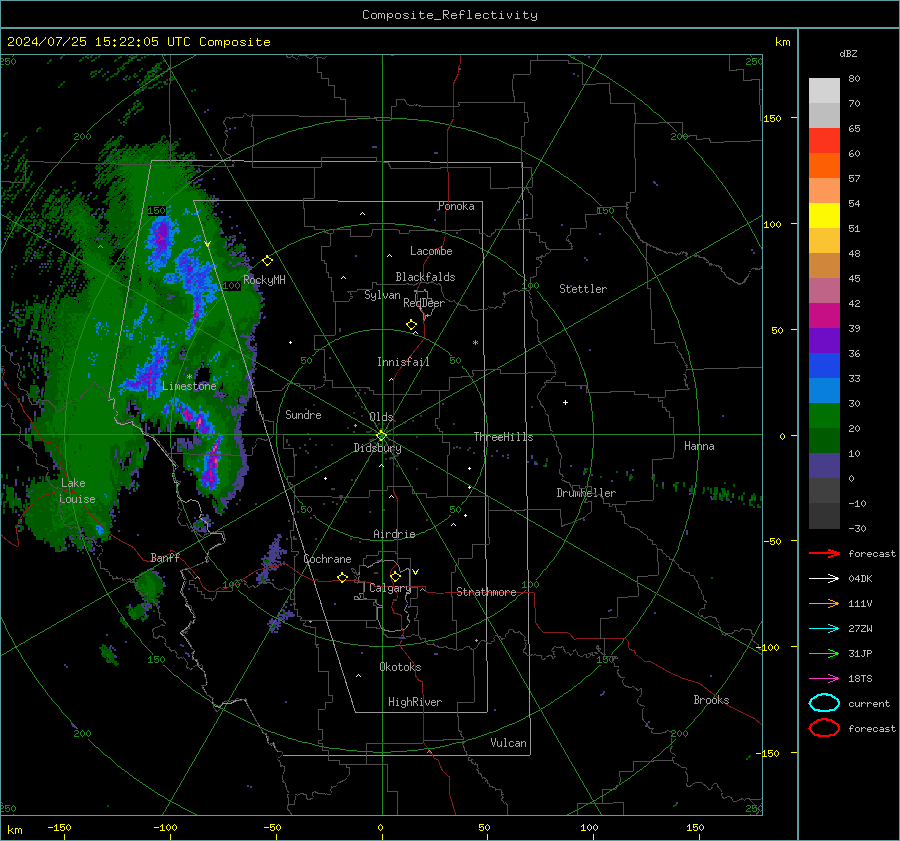
Task: Click the Didsbury city label
Action: click(377, 448)
